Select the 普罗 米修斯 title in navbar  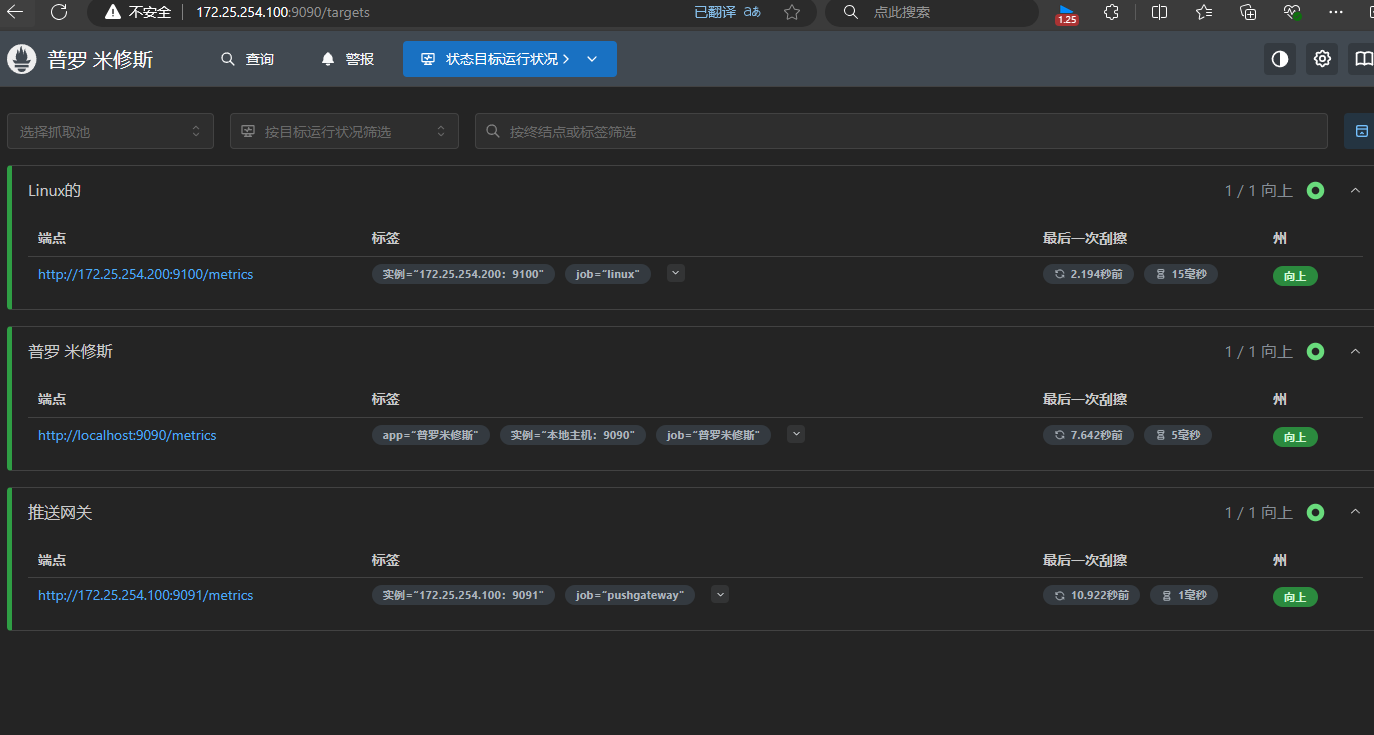(100, 59)
